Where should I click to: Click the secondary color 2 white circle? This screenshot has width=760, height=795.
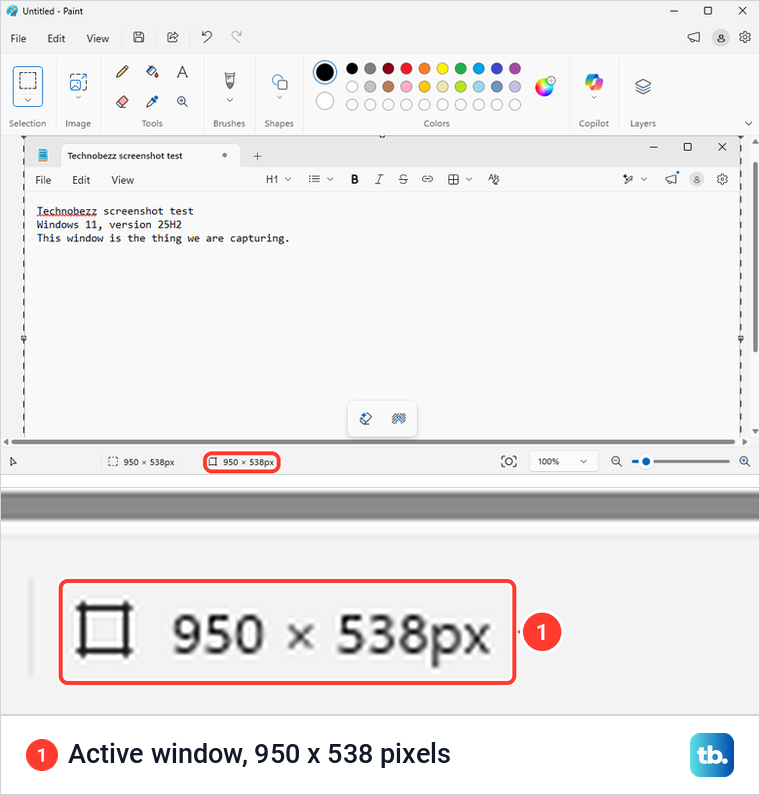[324, 101]
